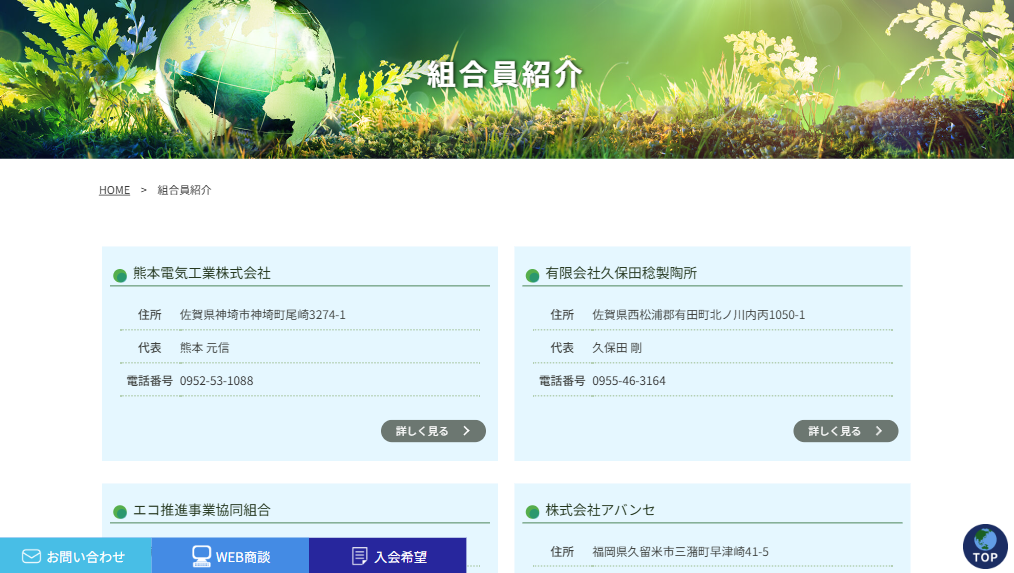
Task: Click the phone number 0952-53-1088
Action: (217, 381)
